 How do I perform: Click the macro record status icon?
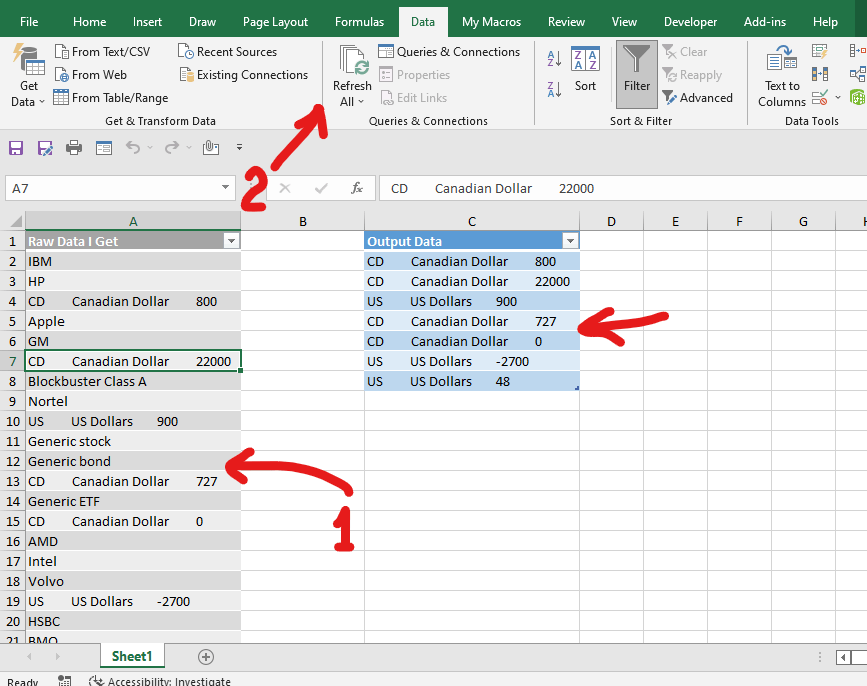tap(65, 681)
